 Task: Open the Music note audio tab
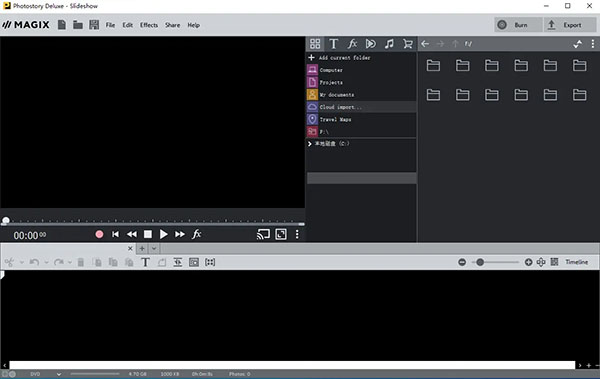point(389,44)
